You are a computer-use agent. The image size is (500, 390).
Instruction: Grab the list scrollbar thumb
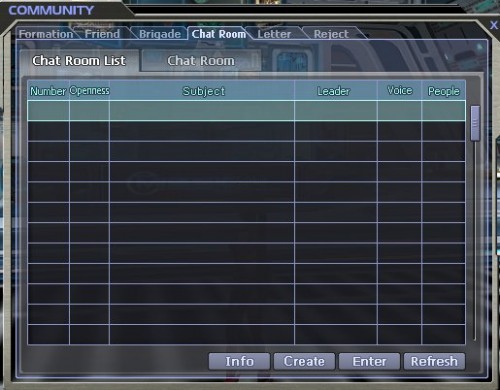point(475,123)
